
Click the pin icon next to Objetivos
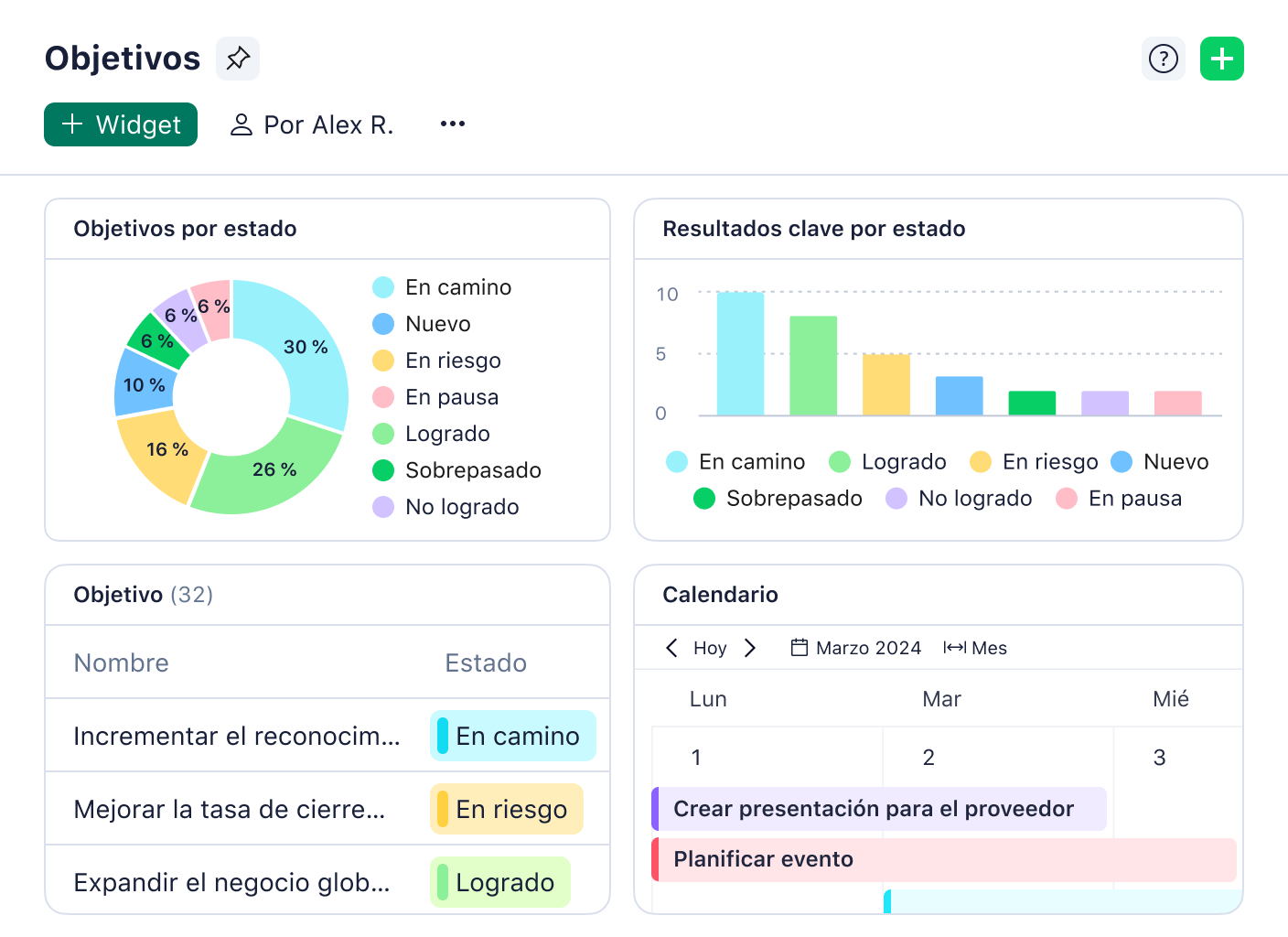coord(237,58)
